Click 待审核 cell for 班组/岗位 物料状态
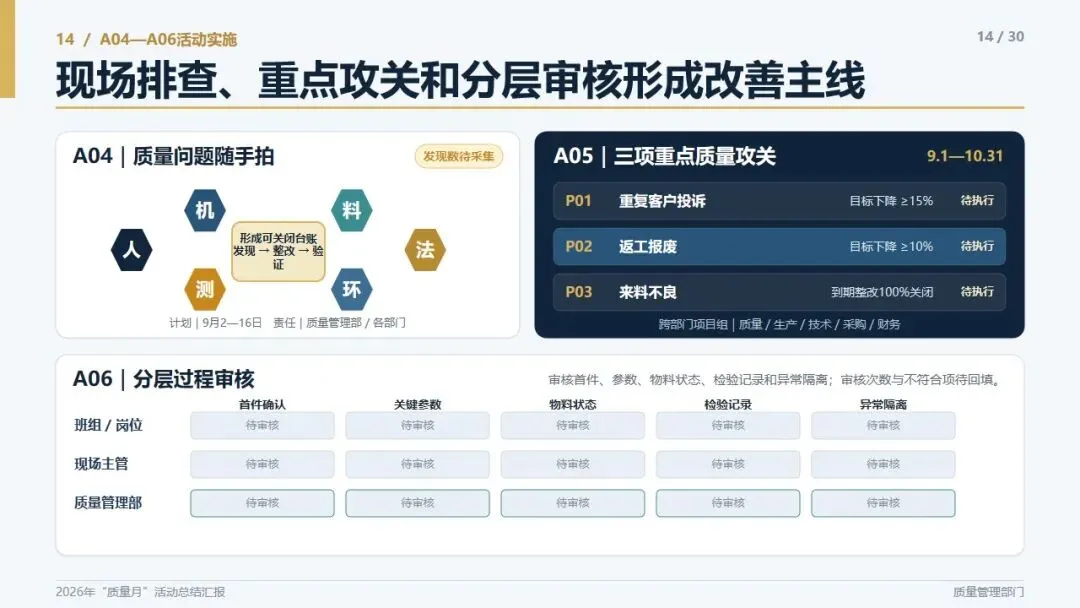This screenshot has height=608, width=1080. click(x=573, y=426)
